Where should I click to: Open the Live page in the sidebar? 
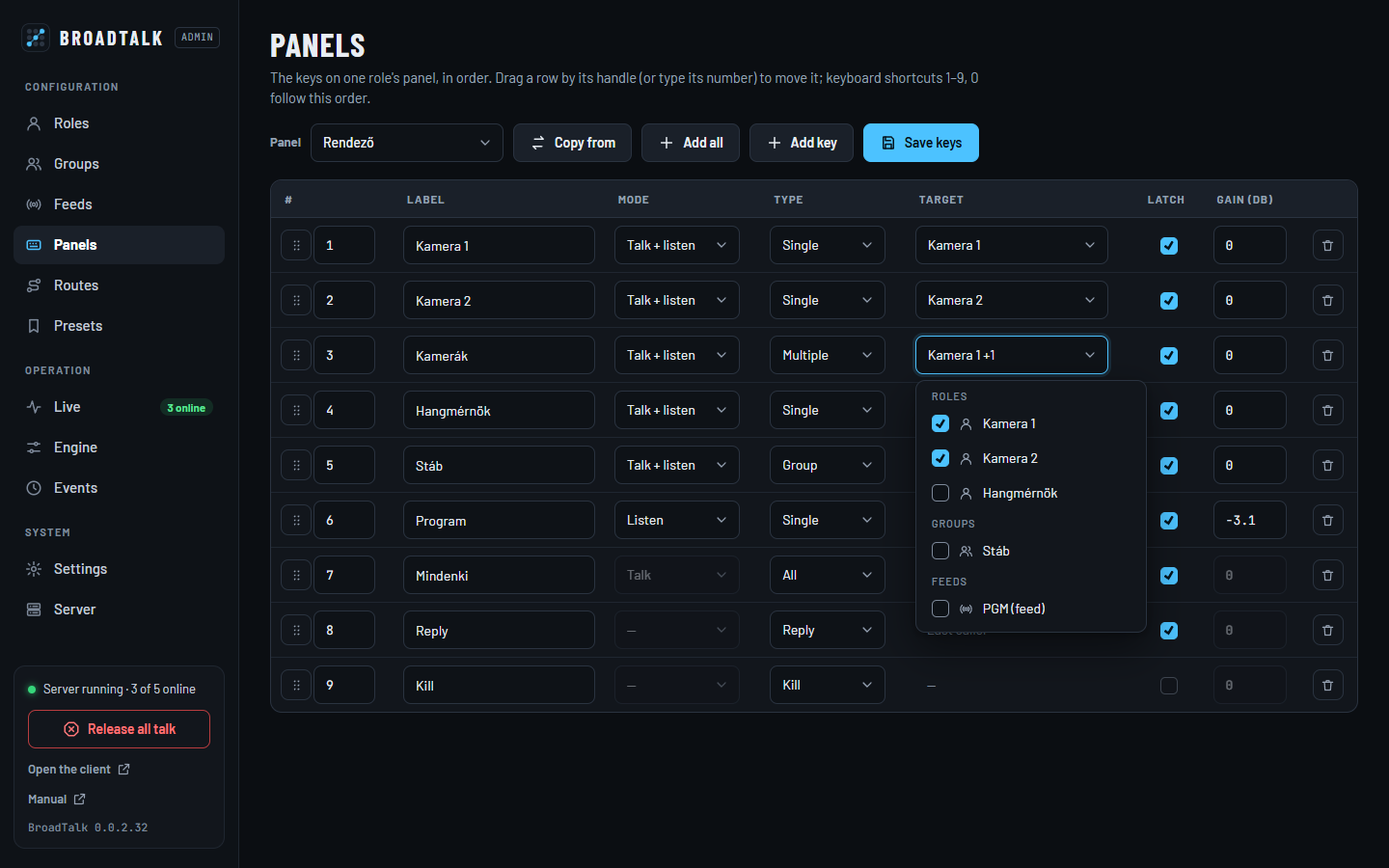pyautogui.click(x=120, y=407)
